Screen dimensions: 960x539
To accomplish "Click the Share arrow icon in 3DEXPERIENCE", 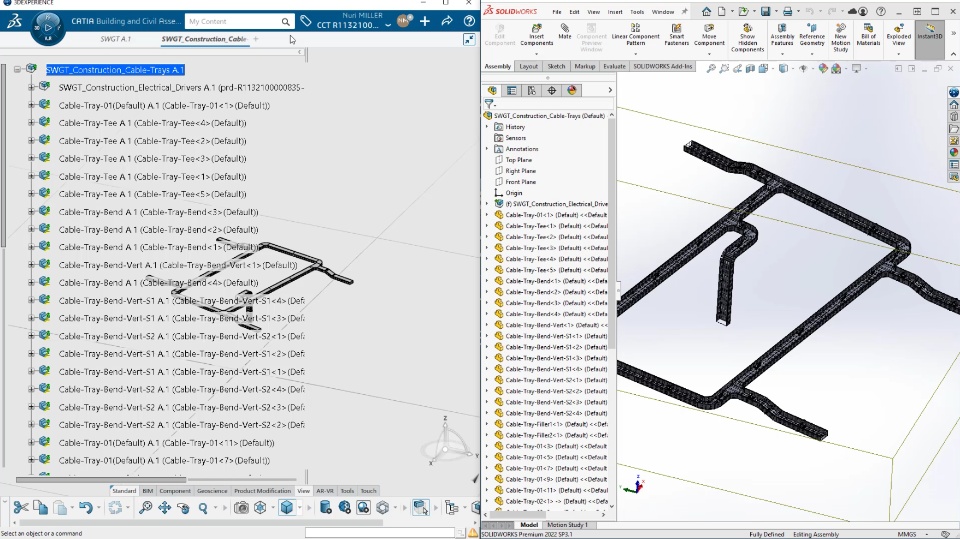I will click(447, 21).
